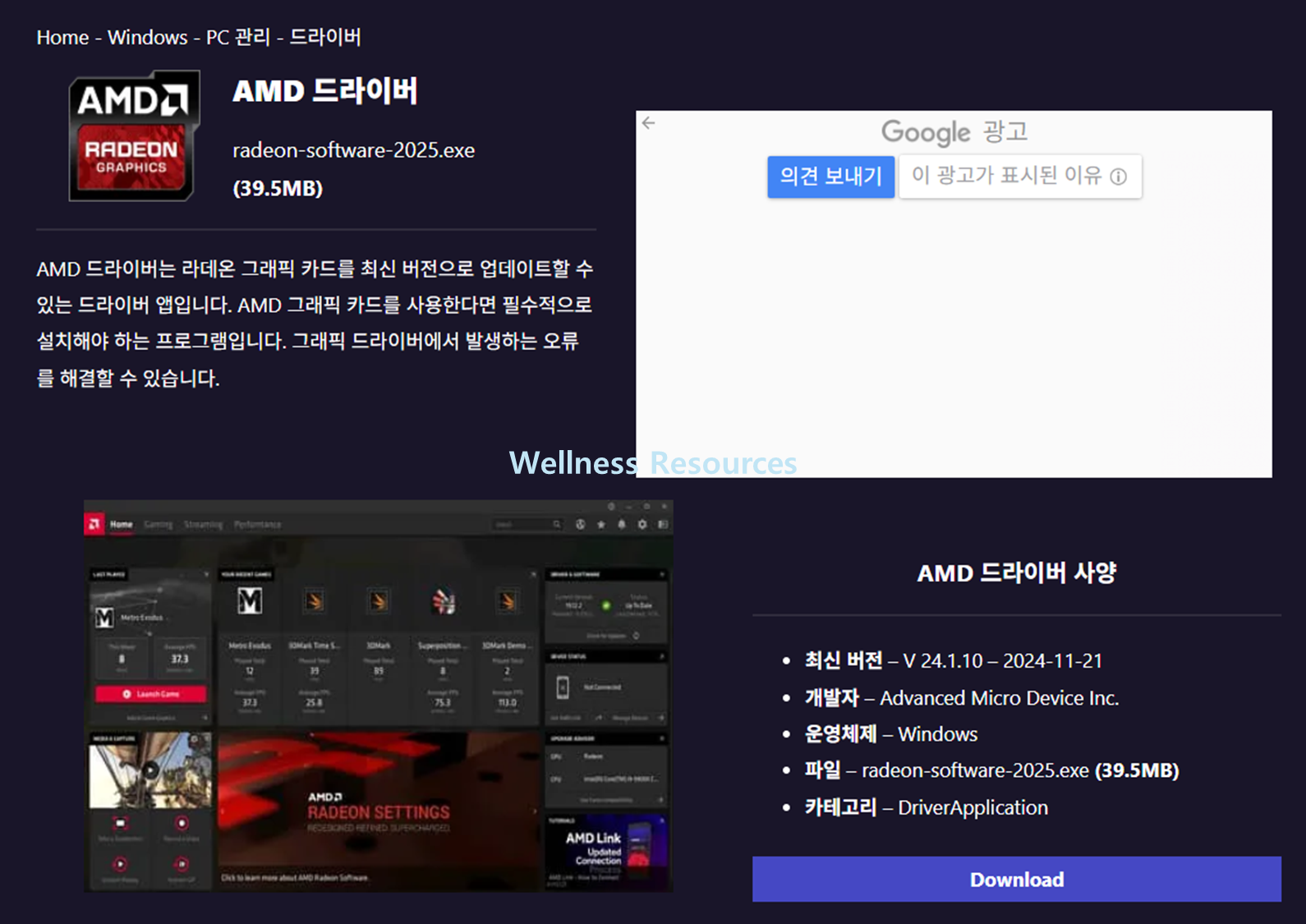Click the bell icon in the Radeon screenshot
The image size is (1306, 924).
622,524
